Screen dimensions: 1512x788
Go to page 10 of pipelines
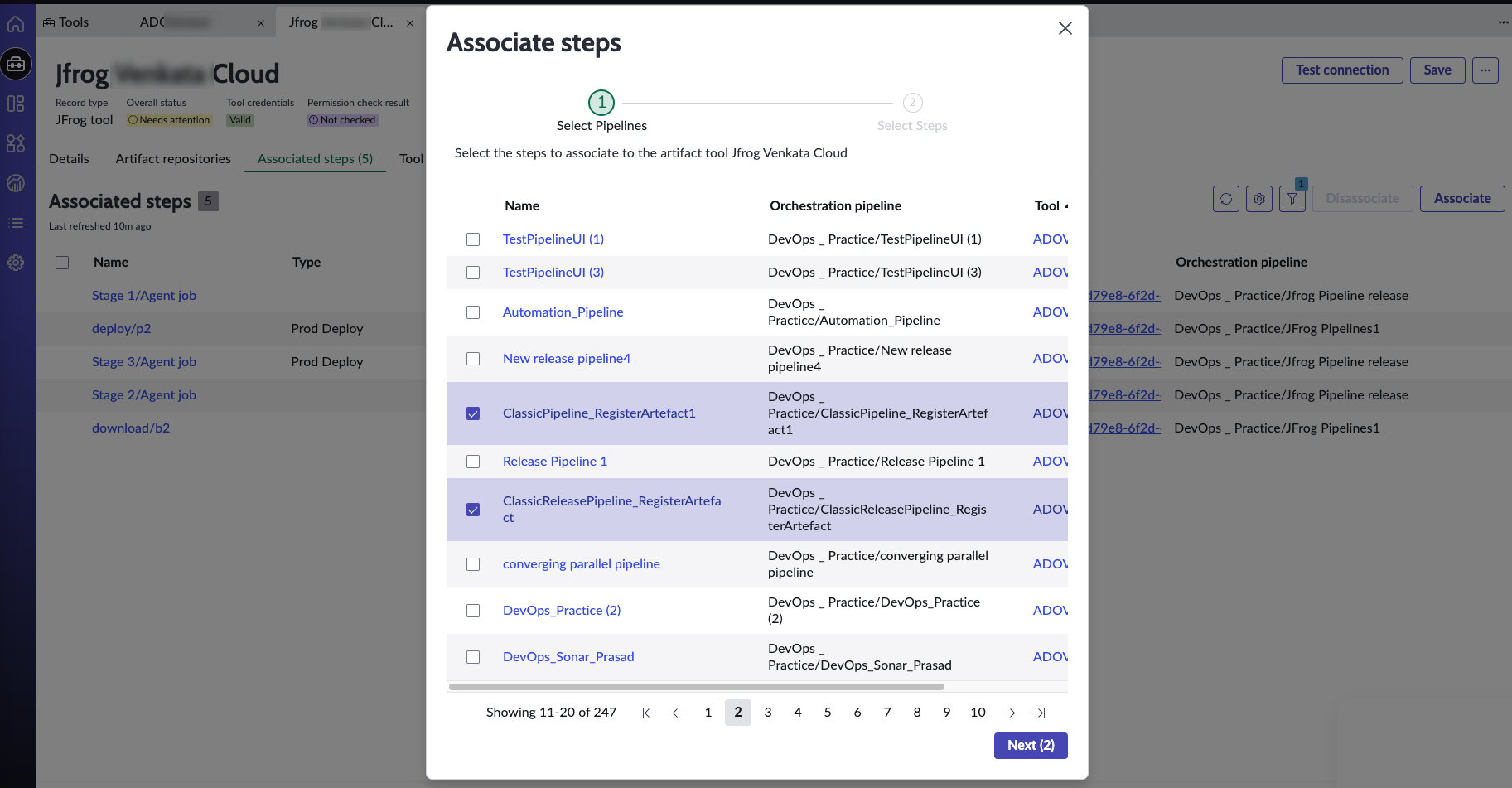pyautogui.click(x=978, y=713)
